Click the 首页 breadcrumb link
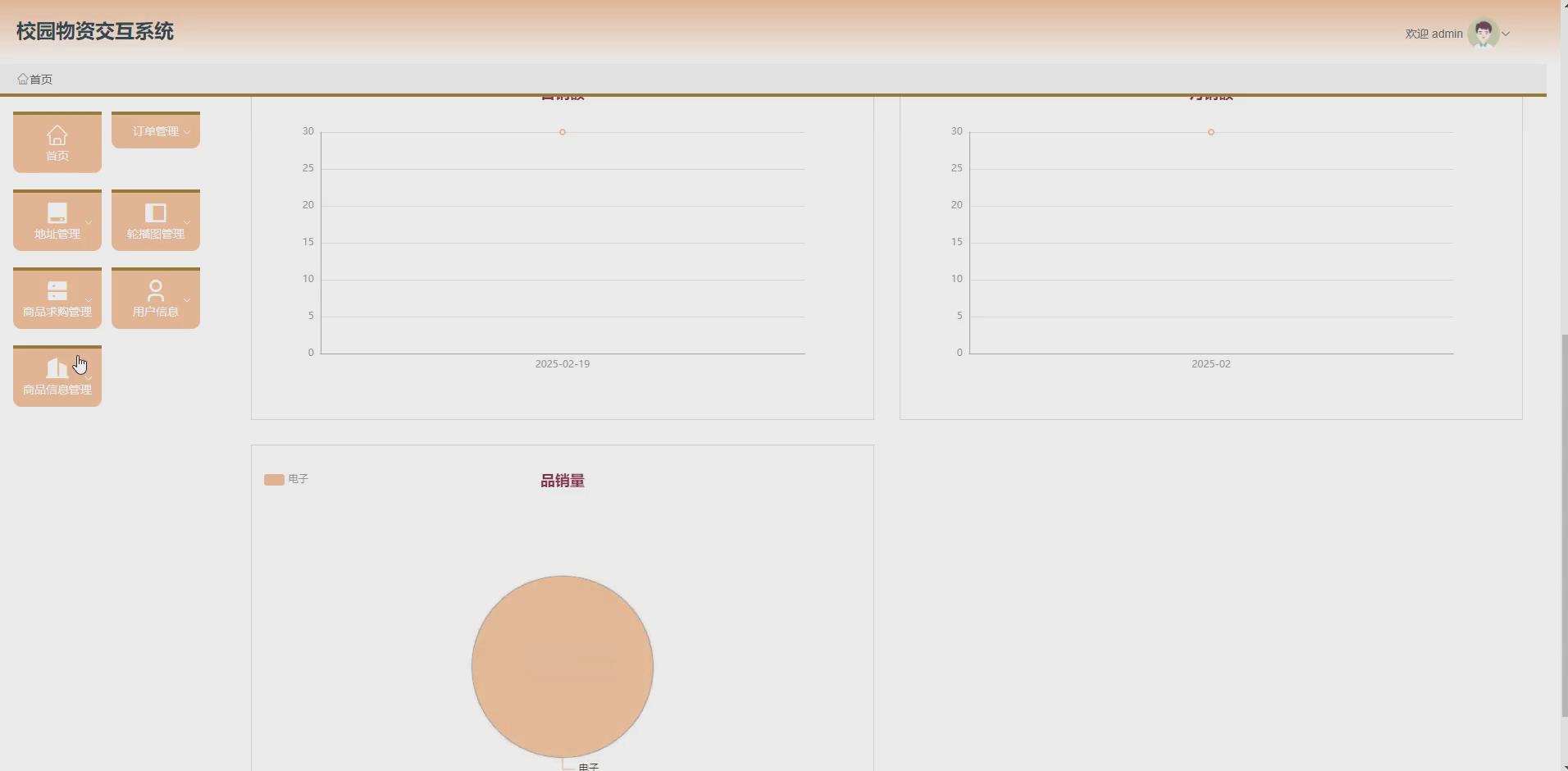This screenshot has width=1568, height=771. 41,80
